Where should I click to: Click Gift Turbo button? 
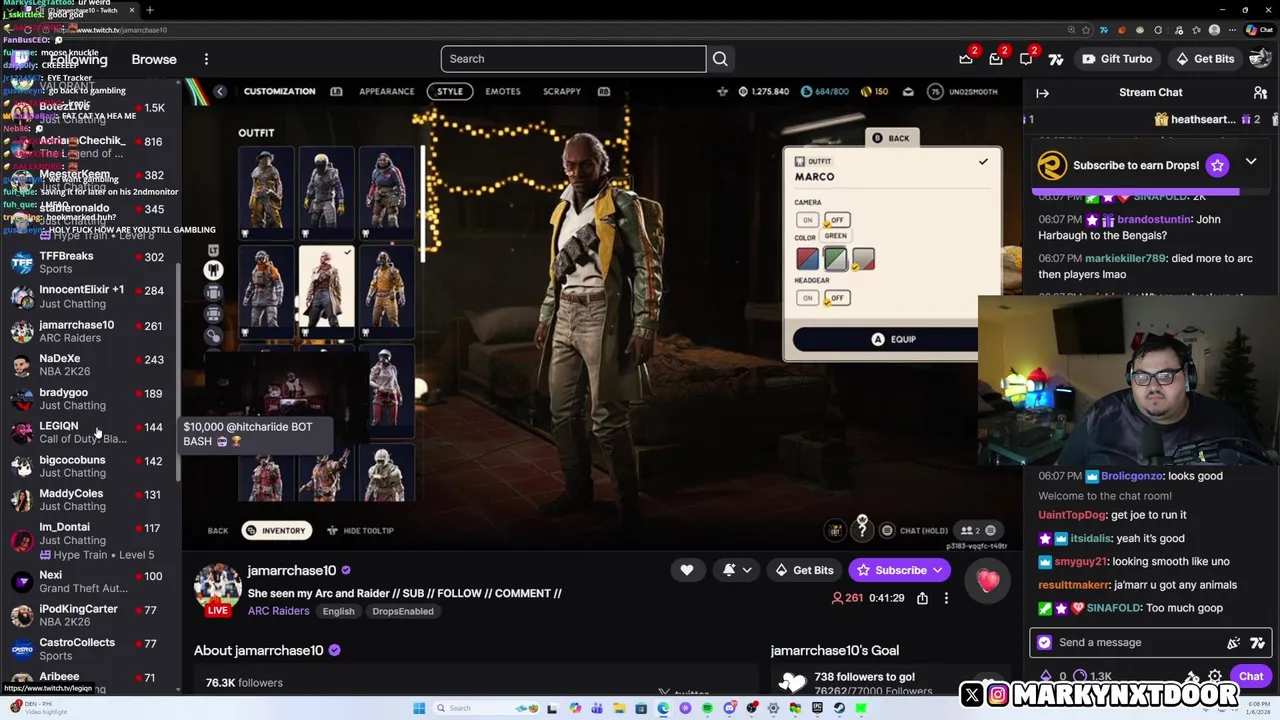click(x=1117, y=59)
